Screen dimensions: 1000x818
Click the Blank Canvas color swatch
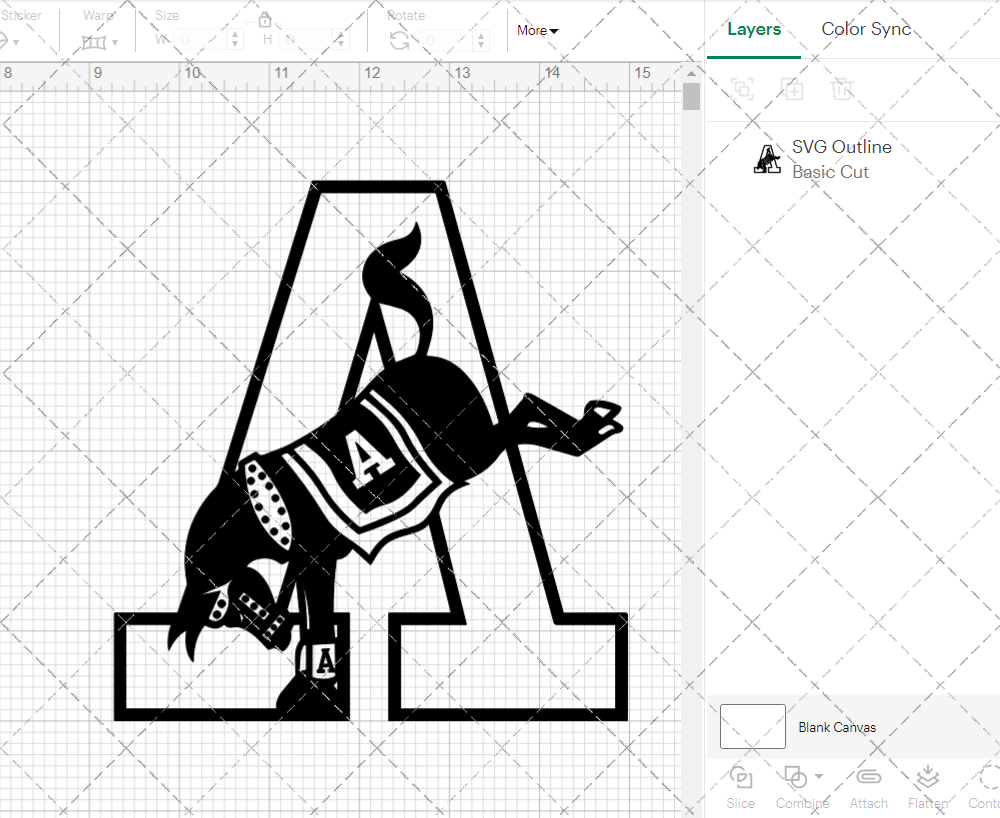[x=752, y=727]
